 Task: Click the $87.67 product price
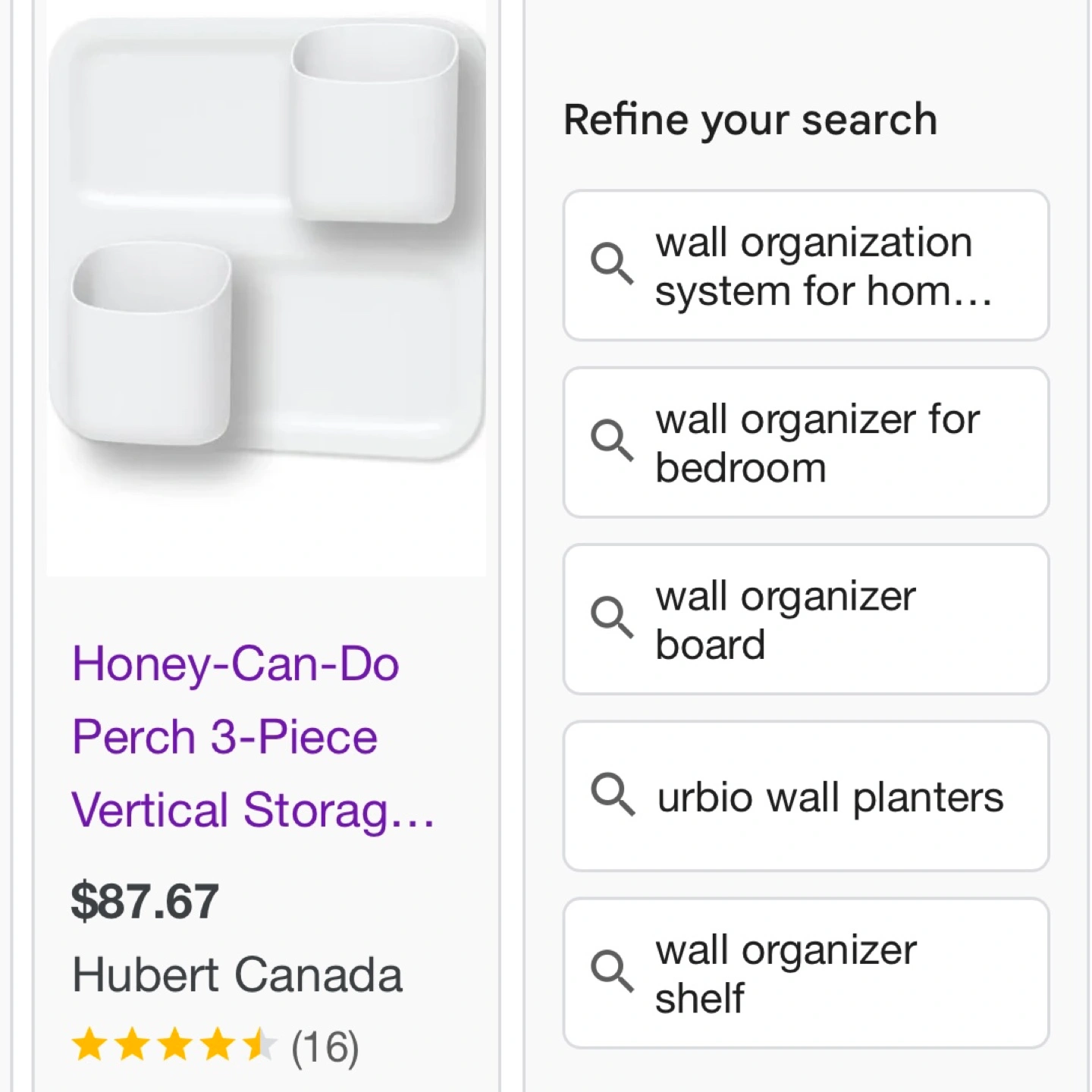(x=145, y=901)
